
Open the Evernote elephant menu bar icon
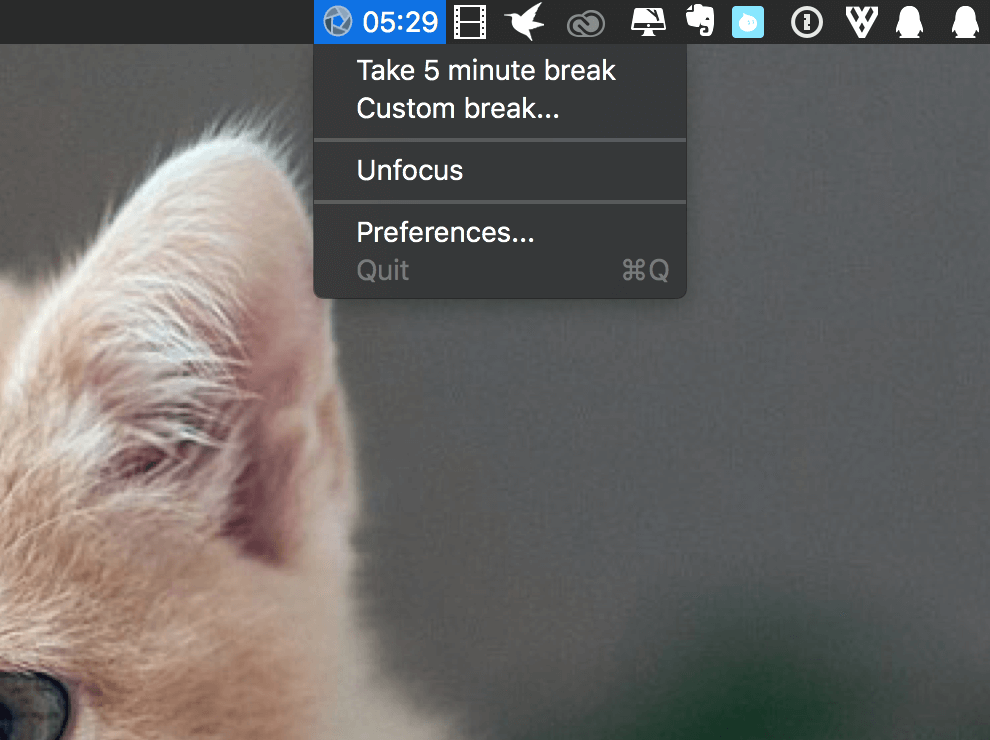point(700,21)
